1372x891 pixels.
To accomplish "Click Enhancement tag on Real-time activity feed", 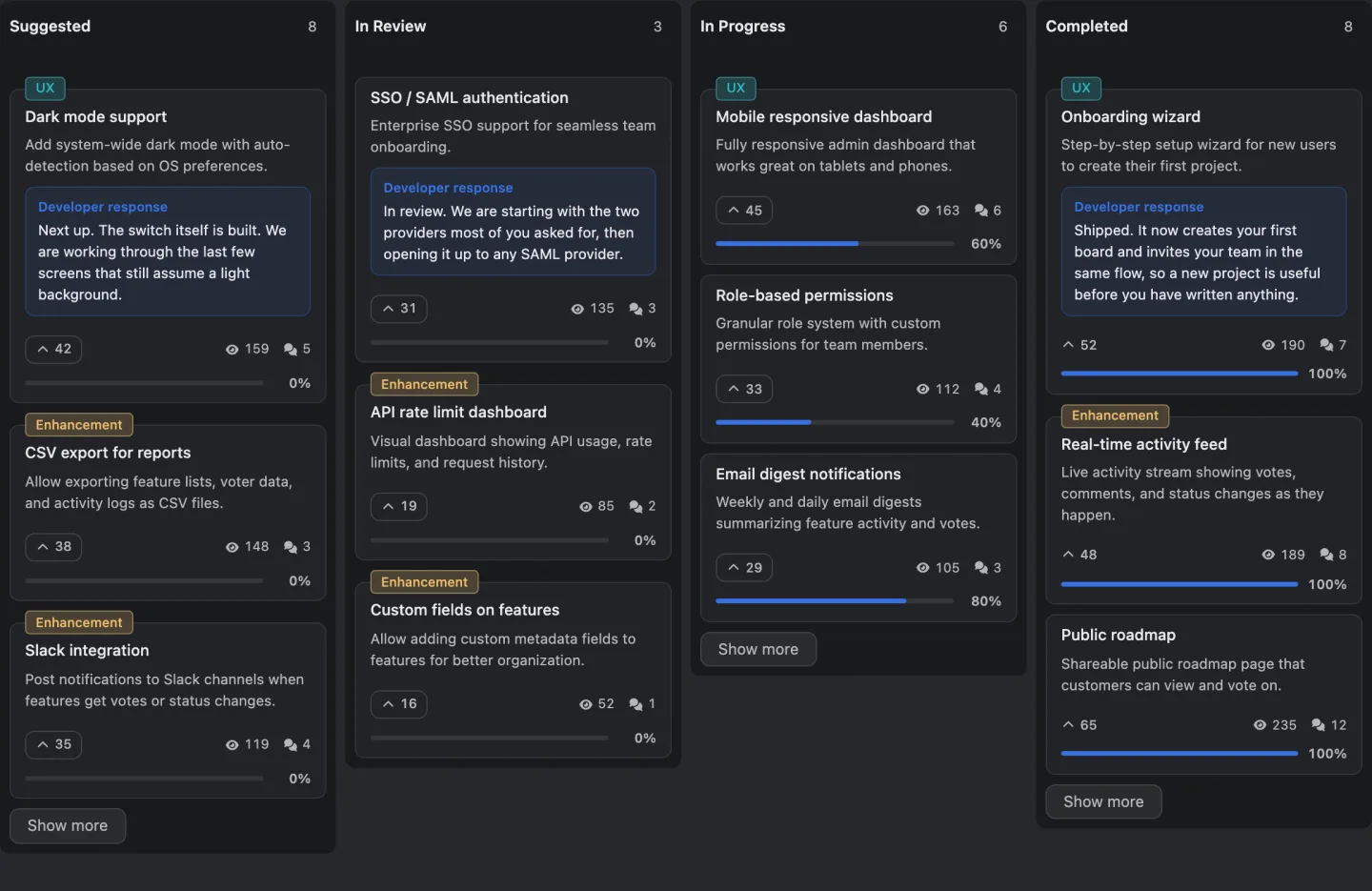I will pos(1115,415).
